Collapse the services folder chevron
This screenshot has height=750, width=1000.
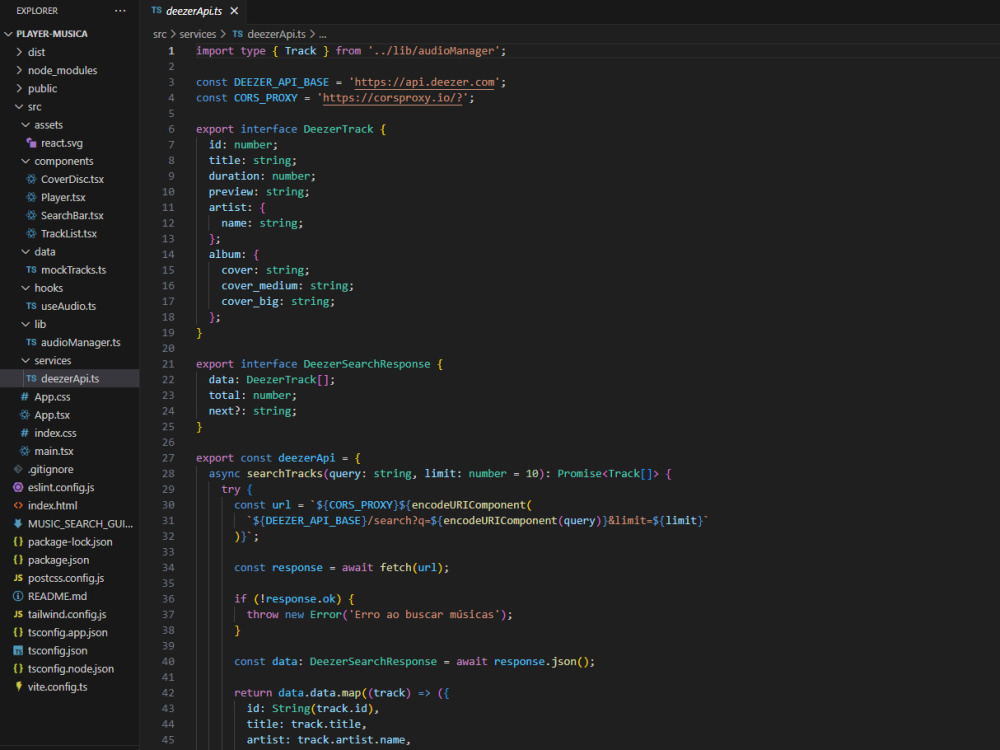(x=26, y=360)
